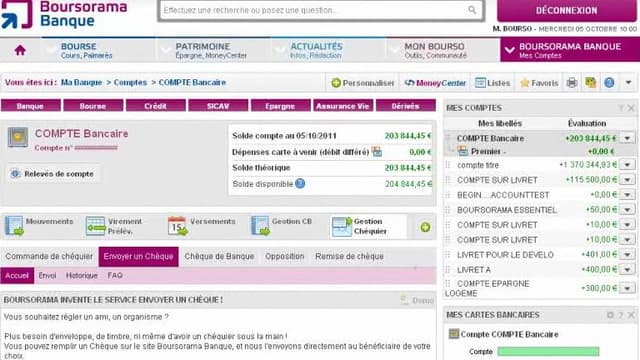Expand dropdown for BOURSORAMA ESSENTIEL row

tap(627, 210)
